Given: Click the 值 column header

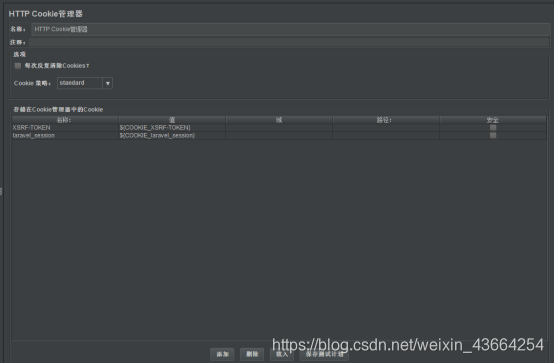Looking at the screenshot, I should (x=172, y=120).
